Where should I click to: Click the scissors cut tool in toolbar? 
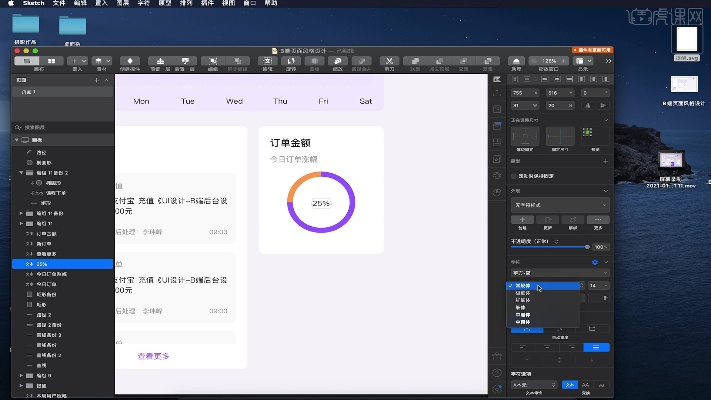click(388, 62)
